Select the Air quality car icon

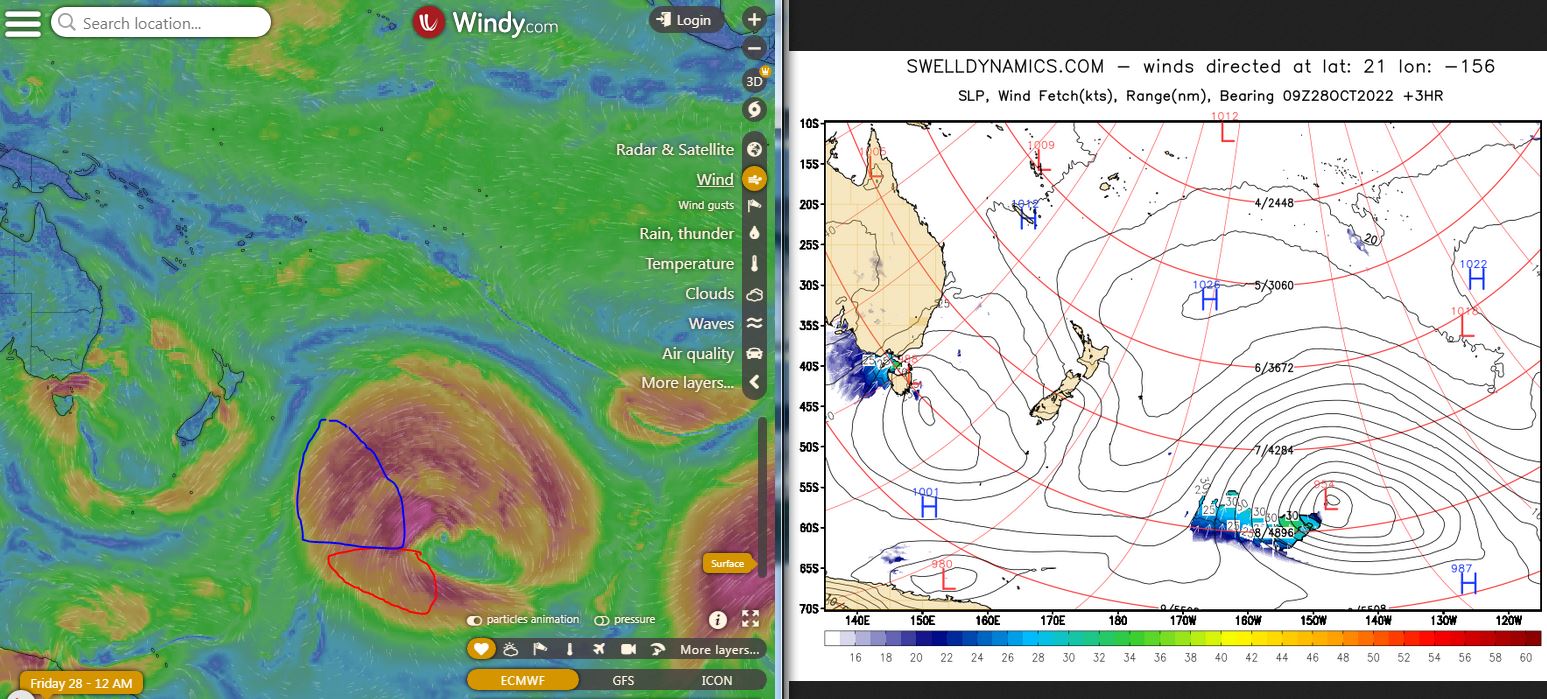coord(755,354)
